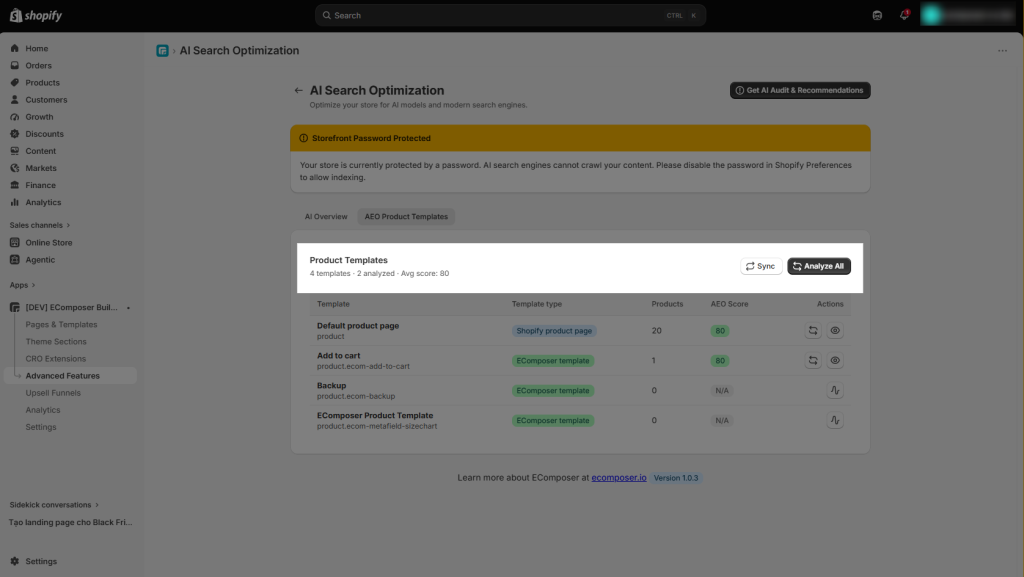Click AEO Score column header
The width and height of the screenshot is (1024, 577).
[x=729, y=304]
